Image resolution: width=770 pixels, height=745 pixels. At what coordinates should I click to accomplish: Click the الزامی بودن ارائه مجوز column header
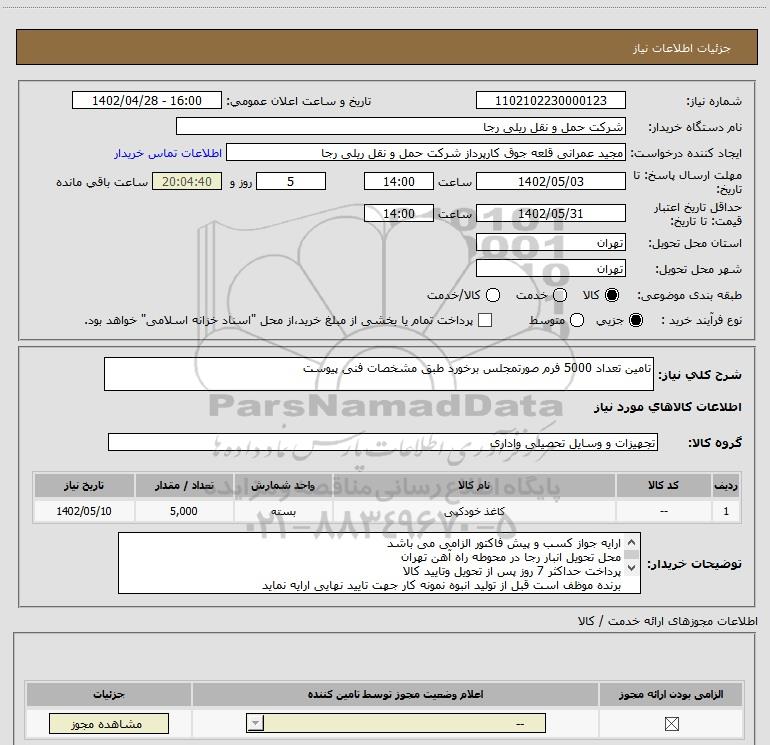click(671, 694)
